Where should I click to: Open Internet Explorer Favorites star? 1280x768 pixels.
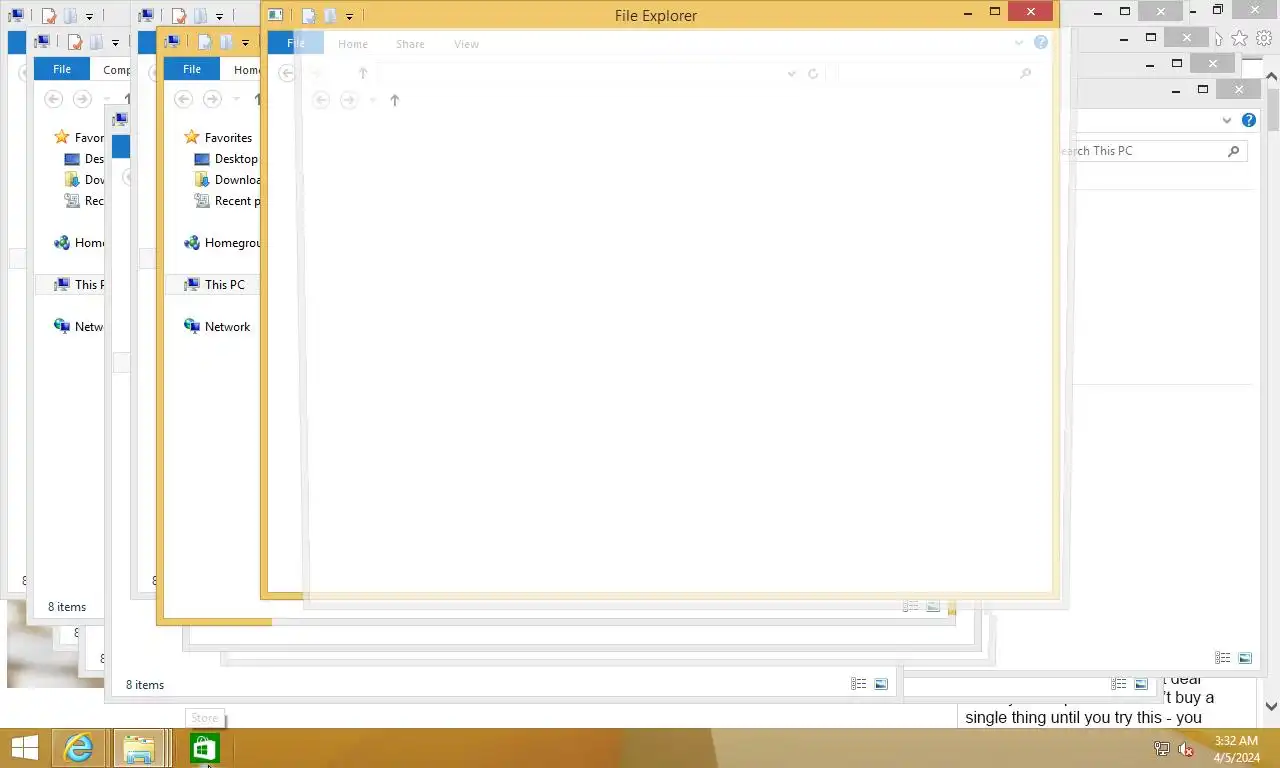[x=1240, y=38]
